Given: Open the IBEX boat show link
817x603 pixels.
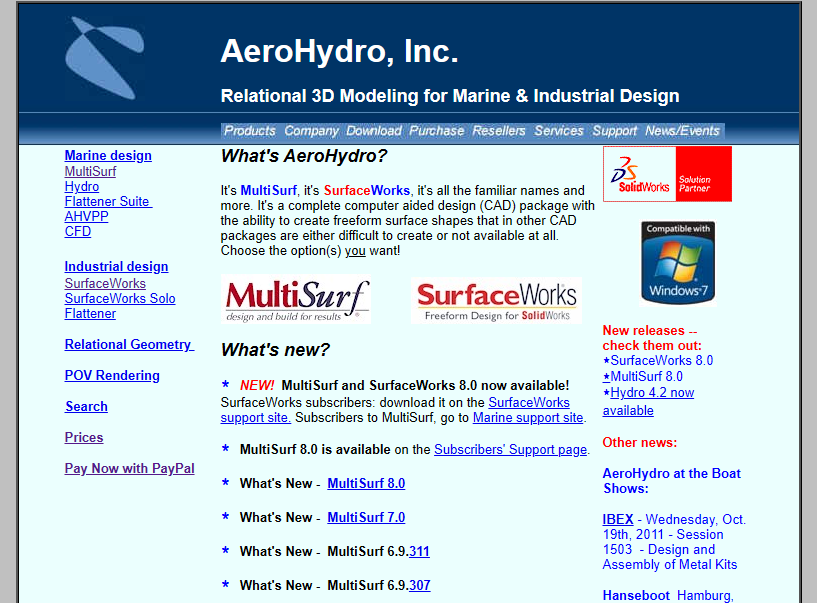Looking at the screenshot, I should pyautogui.click(x=617, y=519).
